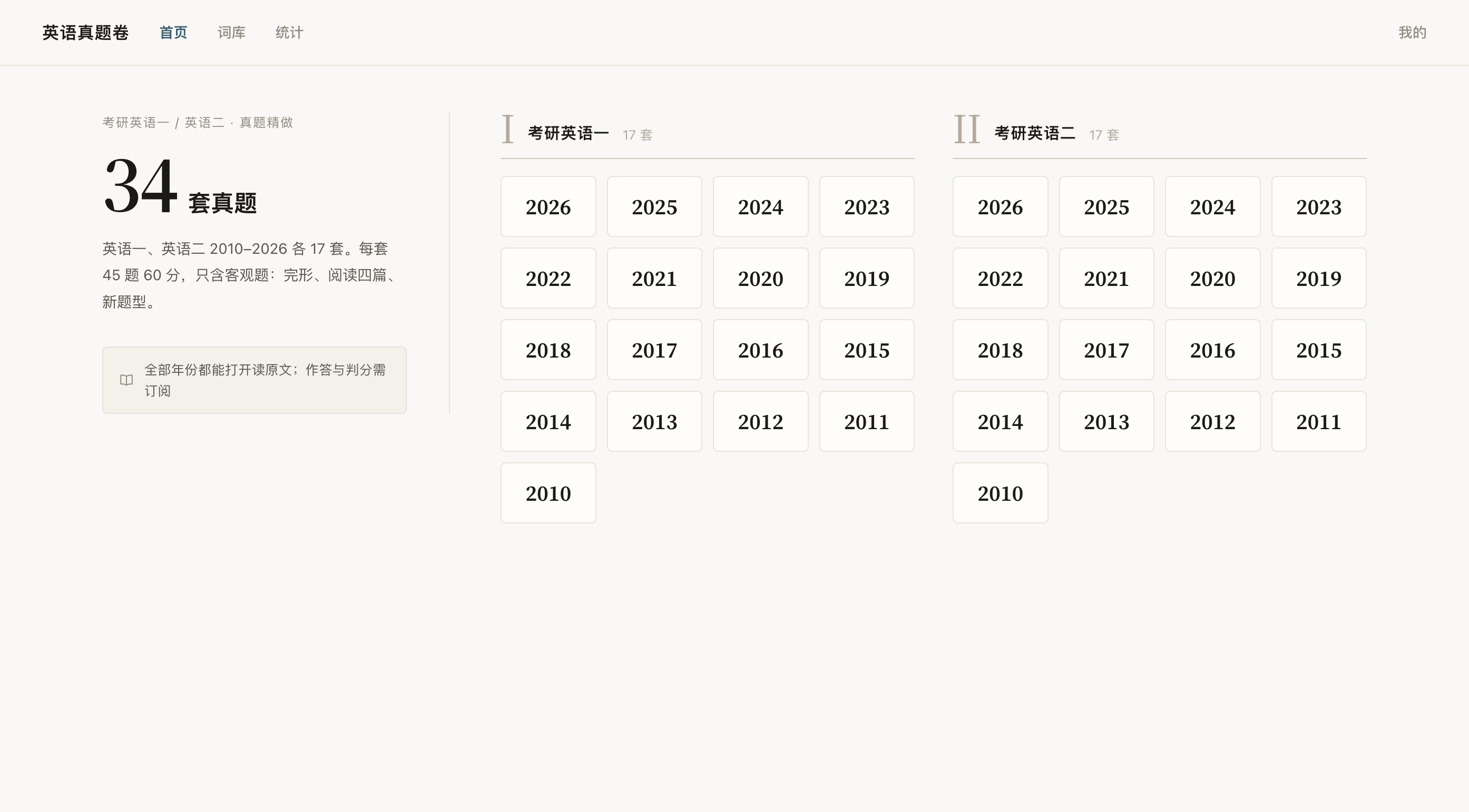This screenshot has height=812, width=1469.
Task: Choose 考研英语二 2022 paper
Action: 1000,278
